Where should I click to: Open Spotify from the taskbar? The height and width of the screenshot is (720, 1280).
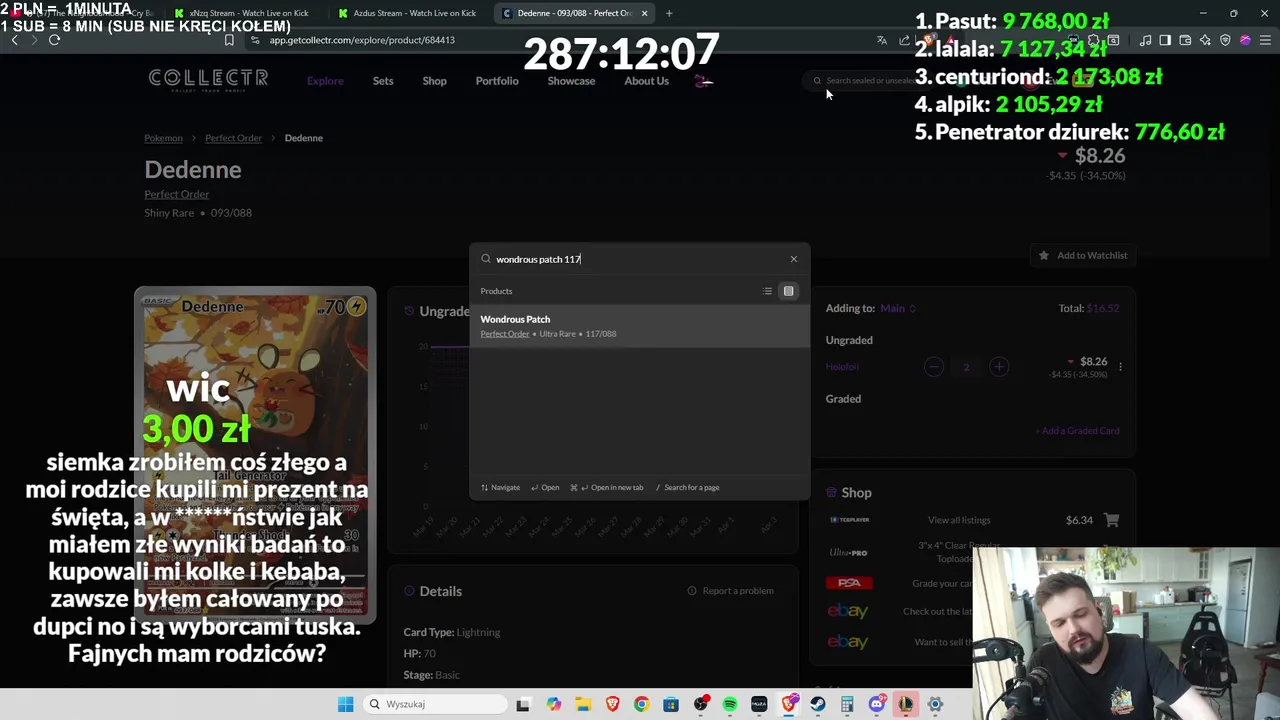click(x=730, y=704)
